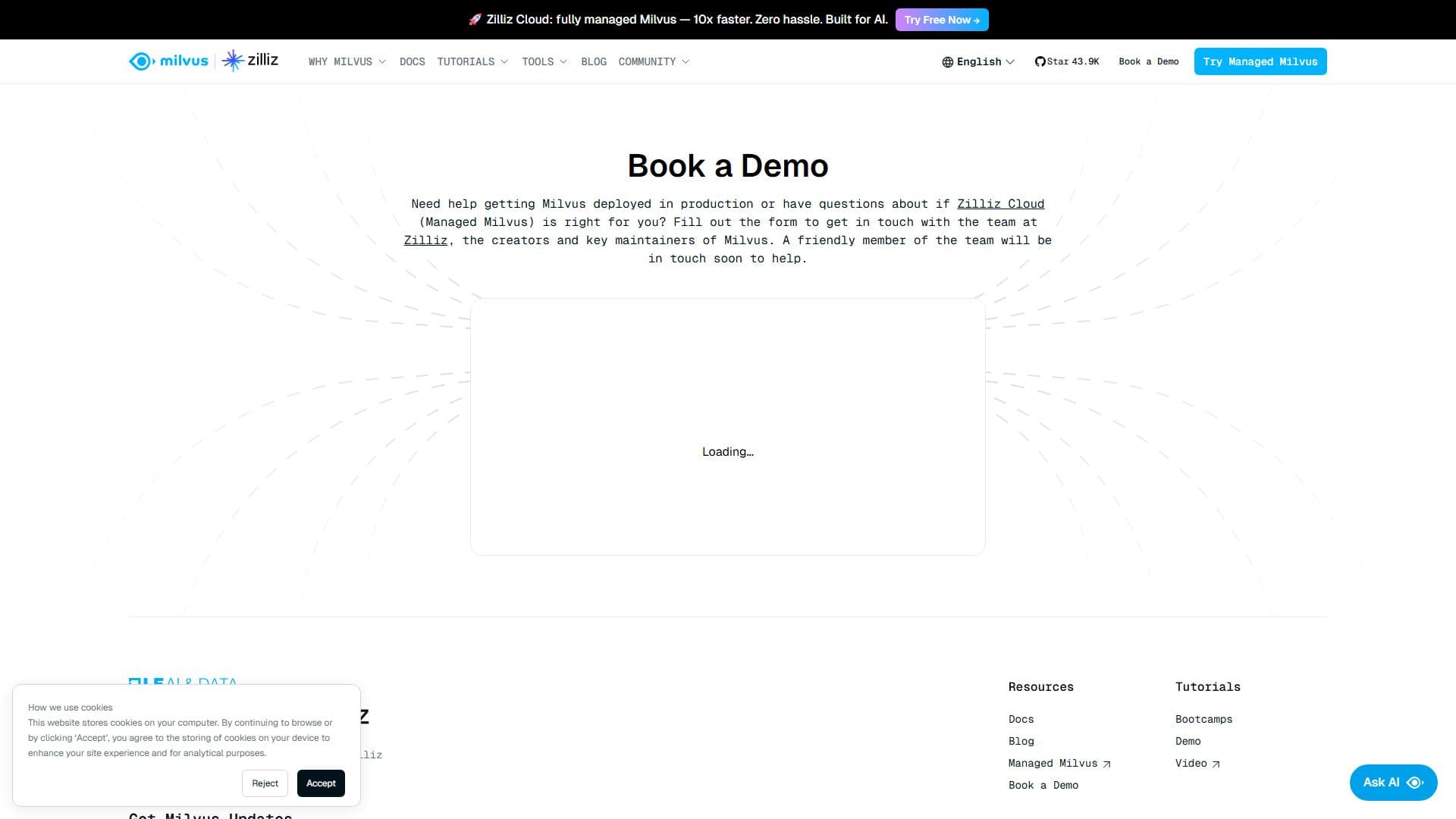The width and height of the screenshot is (1456, 819).
Task: Follow the underlined Zilliz link
Action: (425, 240)
